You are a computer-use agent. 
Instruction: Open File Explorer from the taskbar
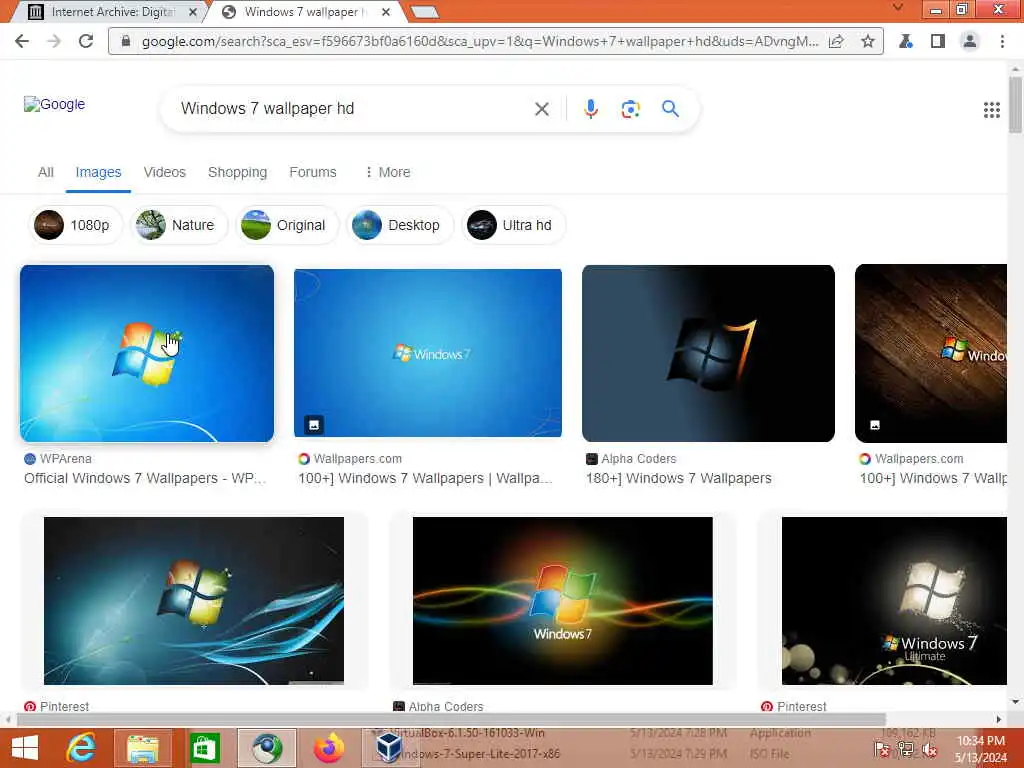coord(143,748)
